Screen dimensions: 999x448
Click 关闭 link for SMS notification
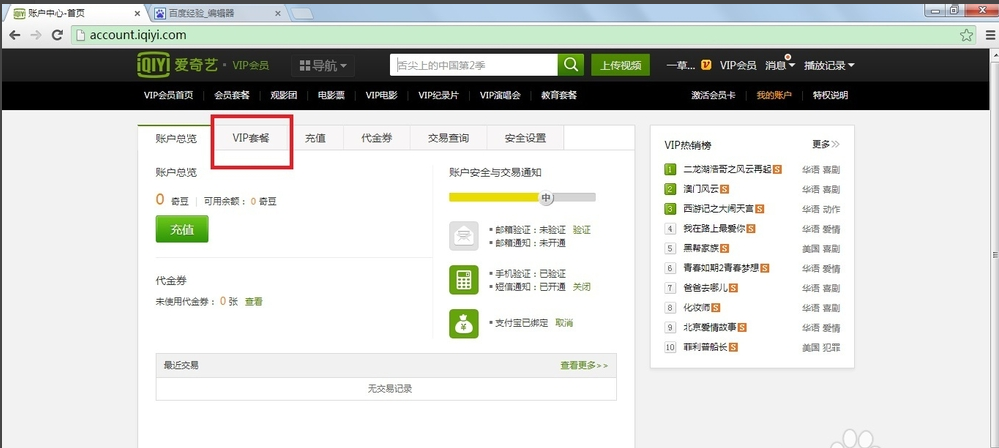pyautogui.click(x=582, y=287)
